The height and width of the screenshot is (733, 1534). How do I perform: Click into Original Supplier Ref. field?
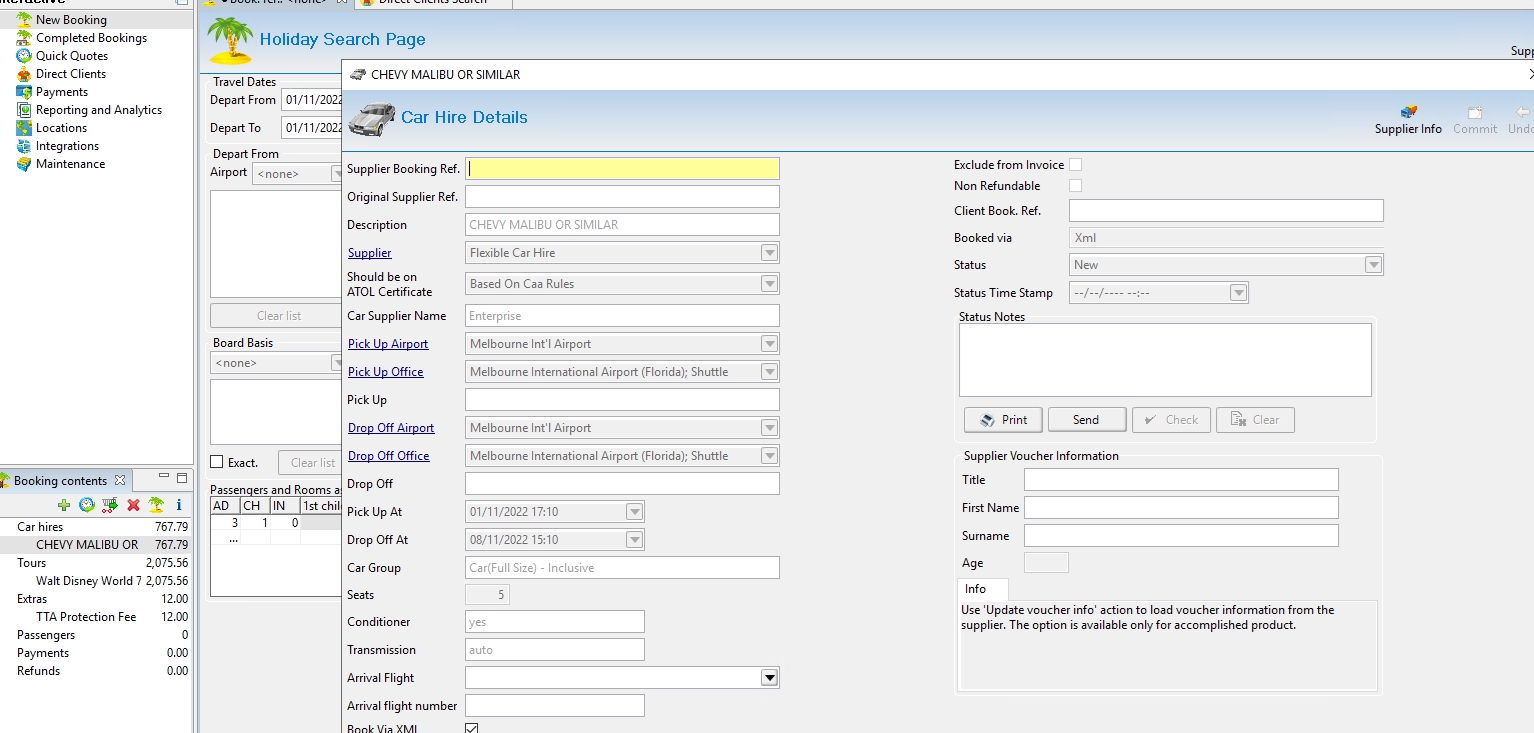click(622, 197)
